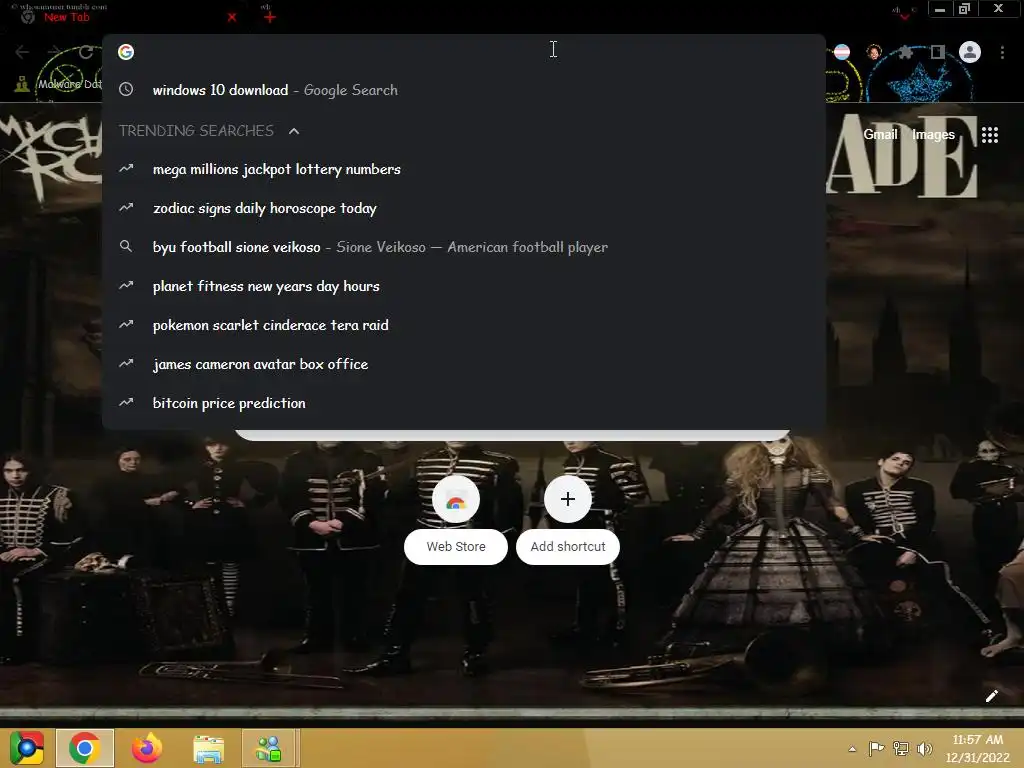Pick 'pokemon scarlet cinderace tera raid'
This screenshot has height=768, width=1024.
(x=464, y=325)
